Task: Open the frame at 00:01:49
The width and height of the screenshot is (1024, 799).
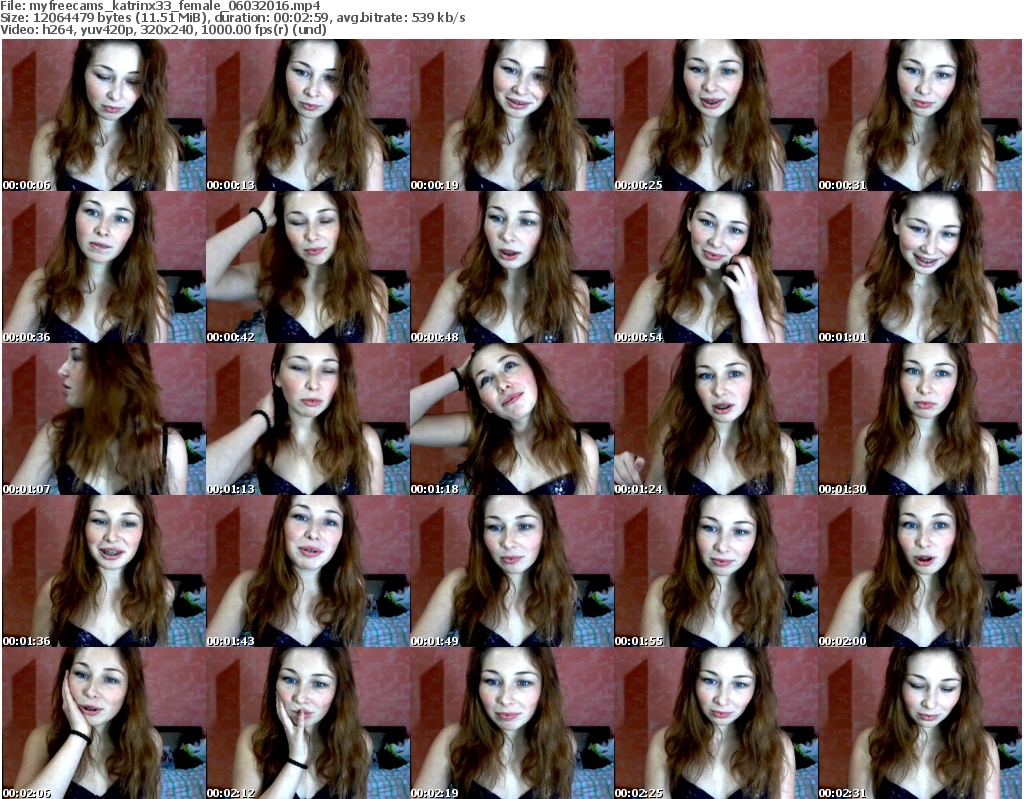Action: [x=511, y=571]
